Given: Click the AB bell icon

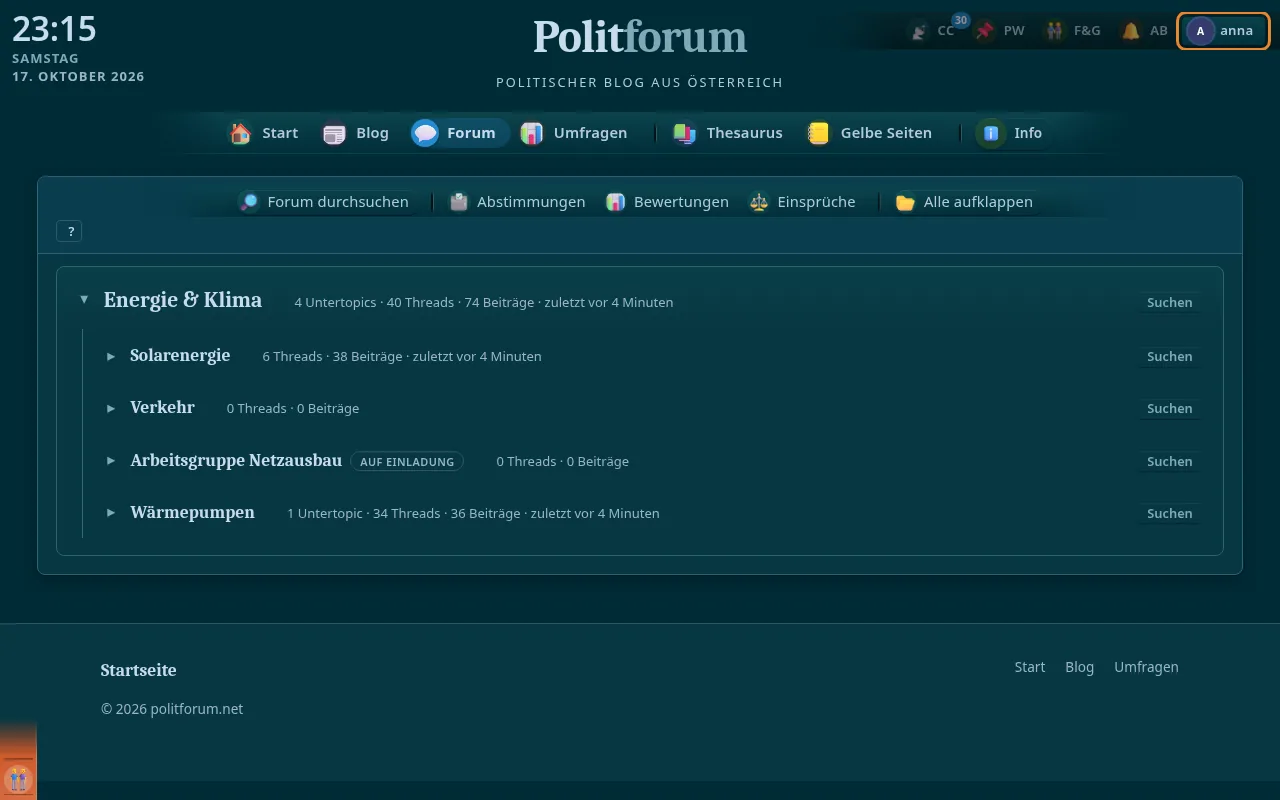Looking at the screenshot, I should point(1131,31).
